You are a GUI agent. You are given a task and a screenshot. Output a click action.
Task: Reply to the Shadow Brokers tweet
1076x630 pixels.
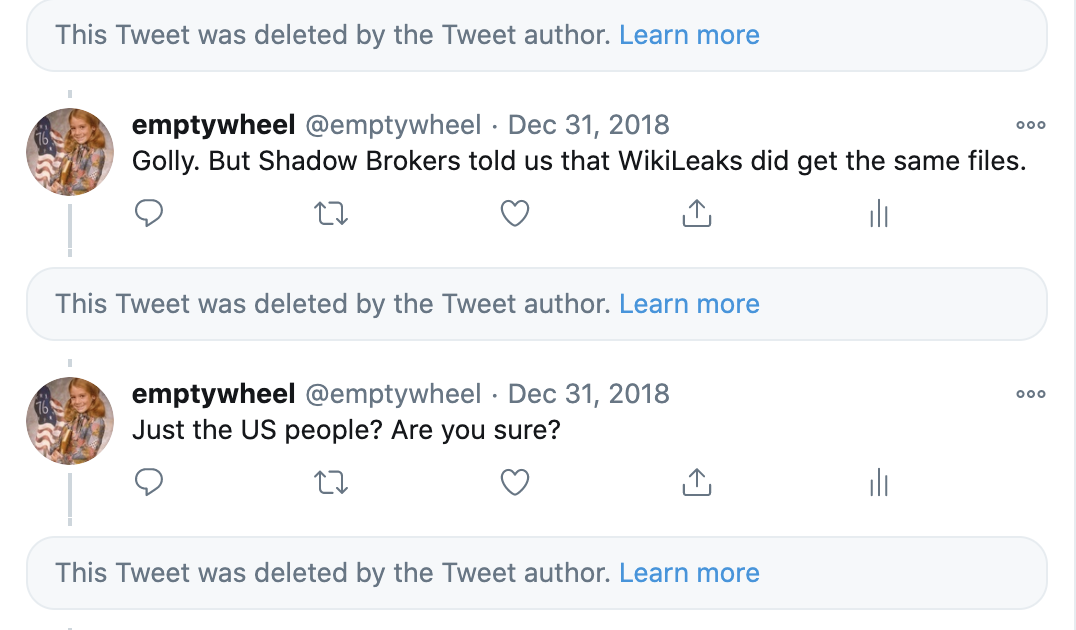[148, 213]
